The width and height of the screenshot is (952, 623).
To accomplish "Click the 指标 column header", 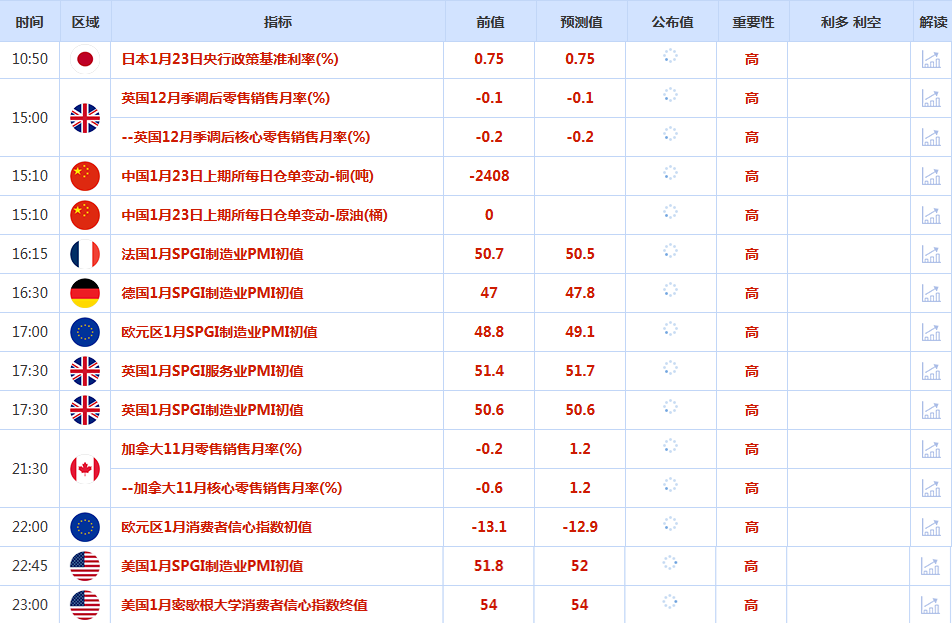I will 278,22.
